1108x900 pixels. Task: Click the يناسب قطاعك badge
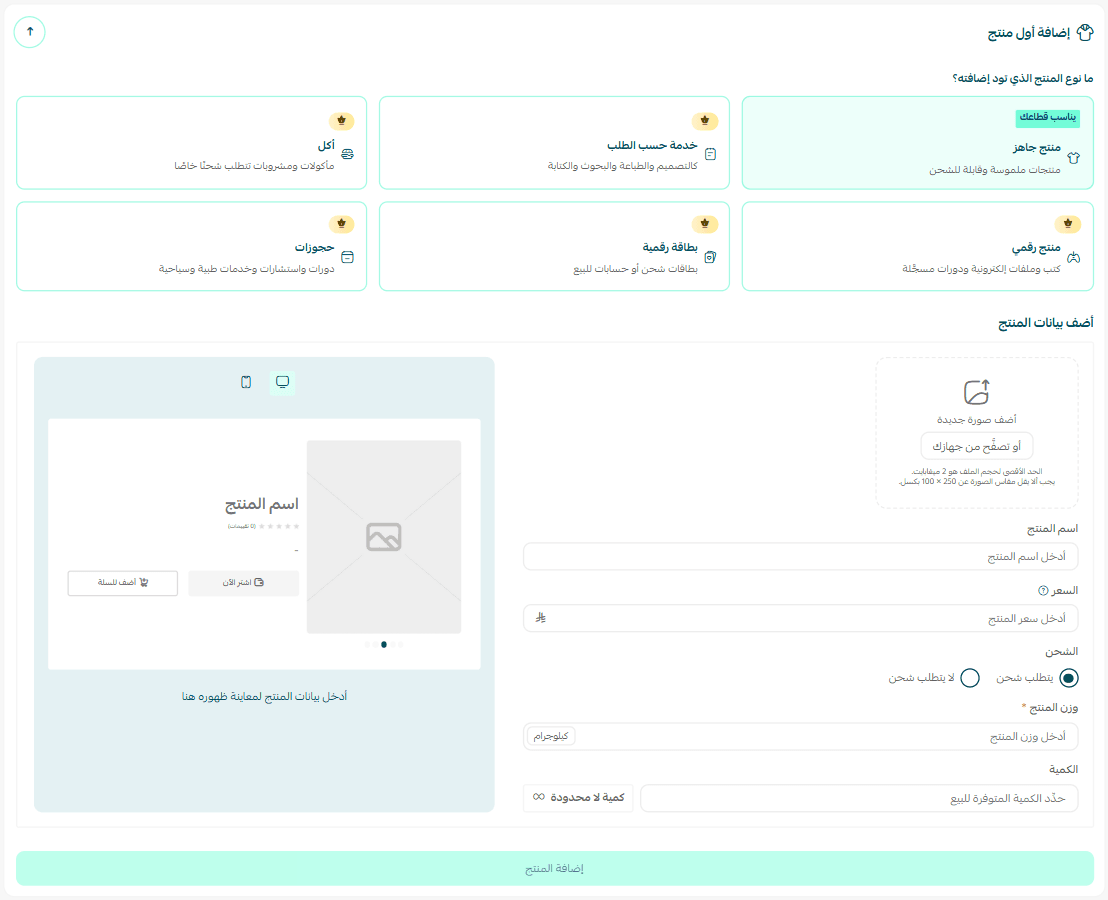coord(1047,117)
